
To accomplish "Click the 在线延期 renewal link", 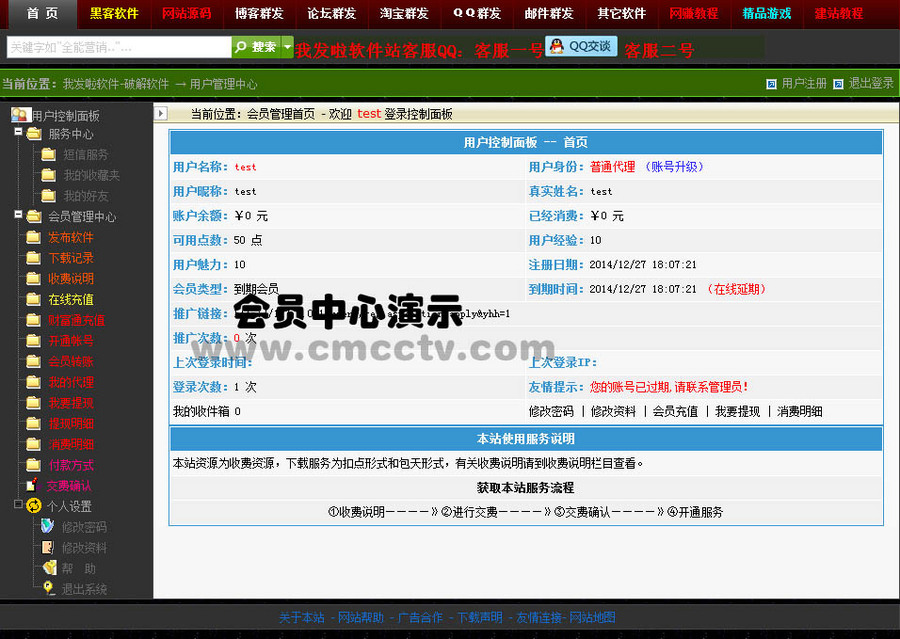I will [x=737, y=289].
